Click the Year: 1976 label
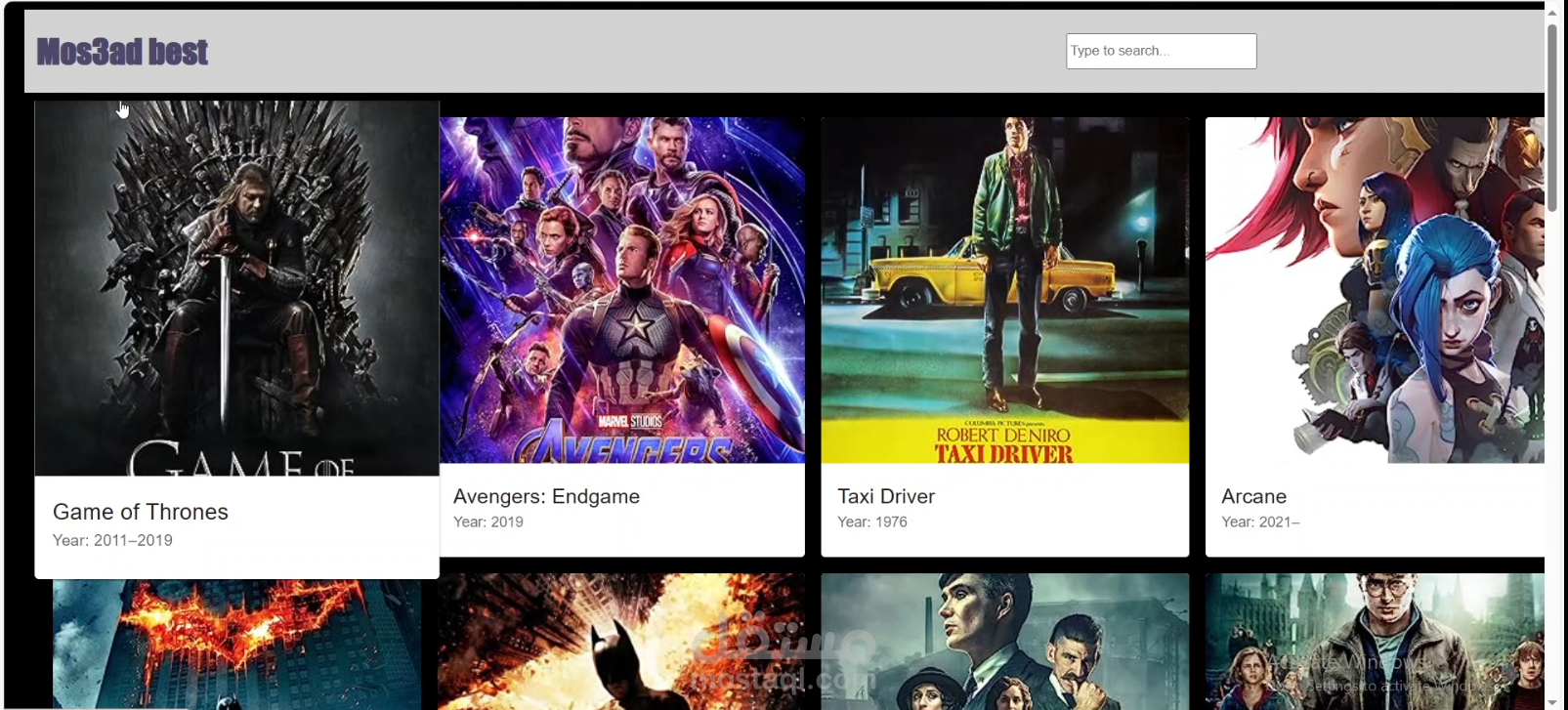1568x710 pixels. pos(872,522)
